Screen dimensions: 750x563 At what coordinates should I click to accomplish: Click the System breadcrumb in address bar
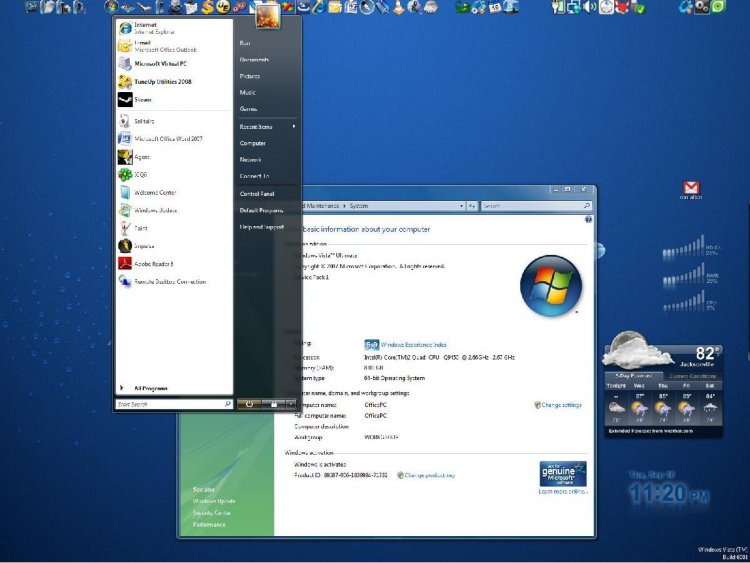359,206
